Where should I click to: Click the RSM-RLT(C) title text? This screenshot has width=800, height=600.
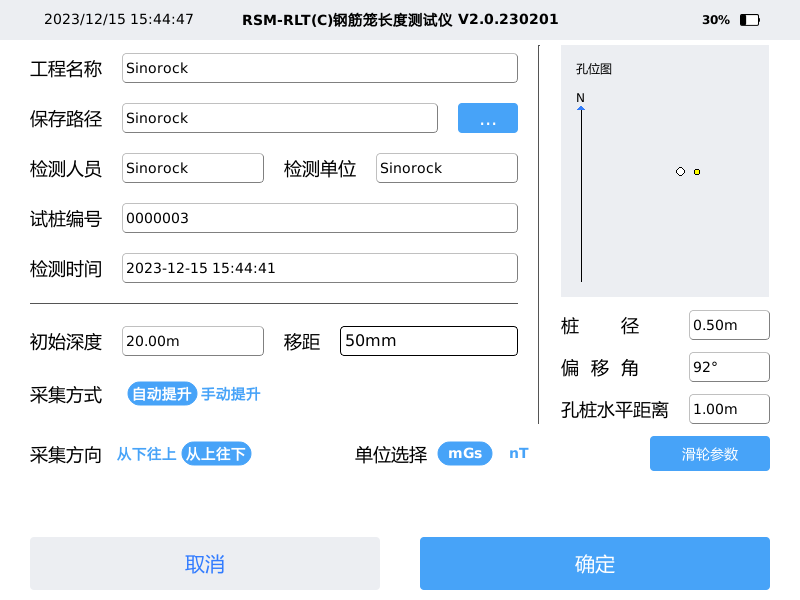point(400,19)
